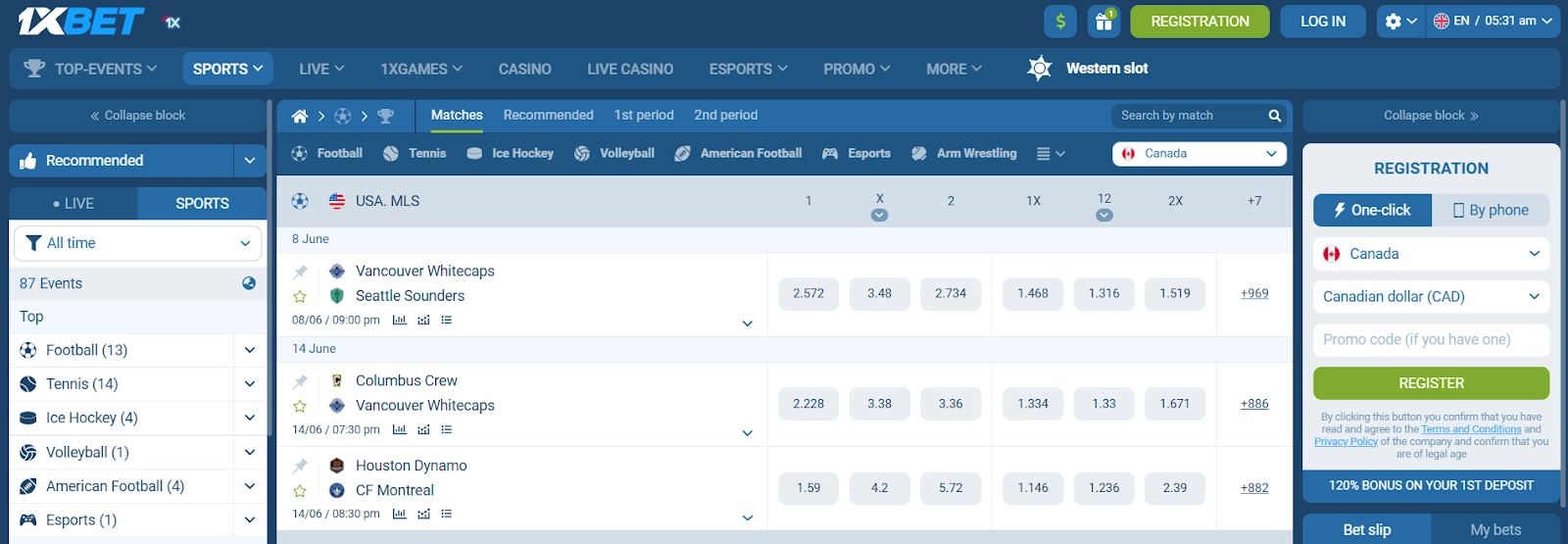Open the more sports list menu
Screen dimensions: 1568x544
(1051, 154)
